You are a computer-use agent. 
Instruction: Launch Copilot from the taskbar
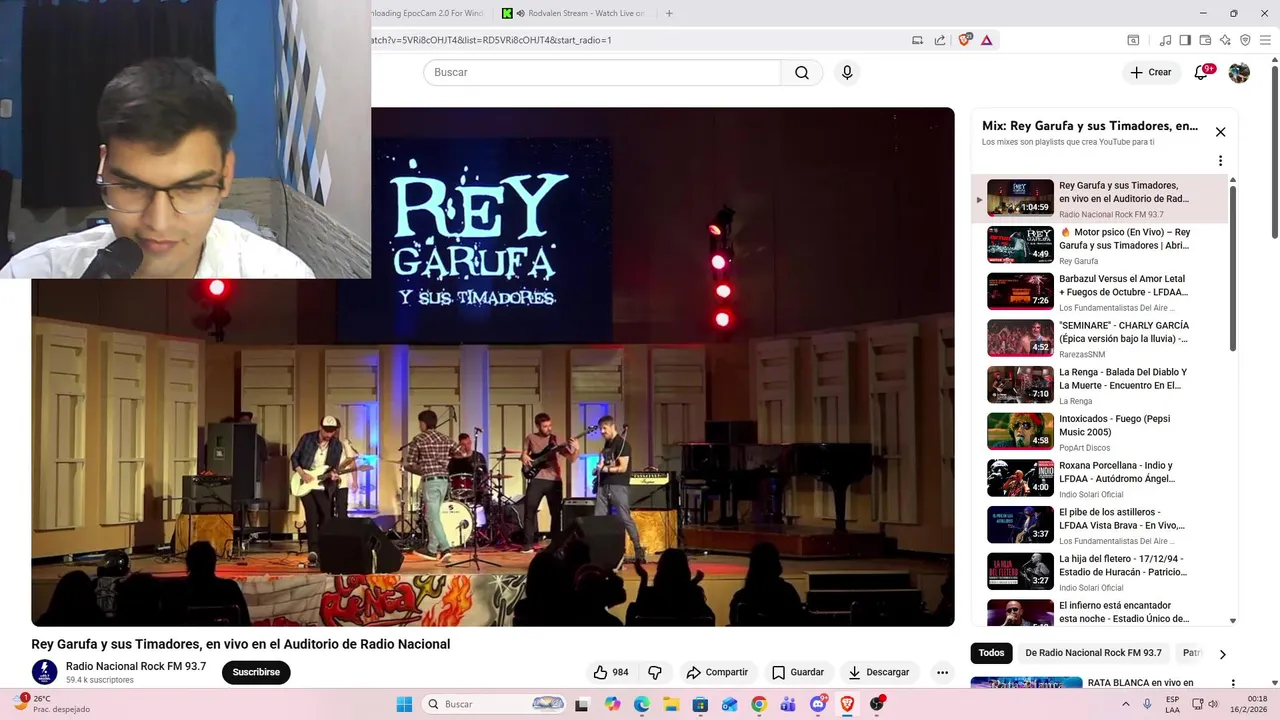[612, 704]
